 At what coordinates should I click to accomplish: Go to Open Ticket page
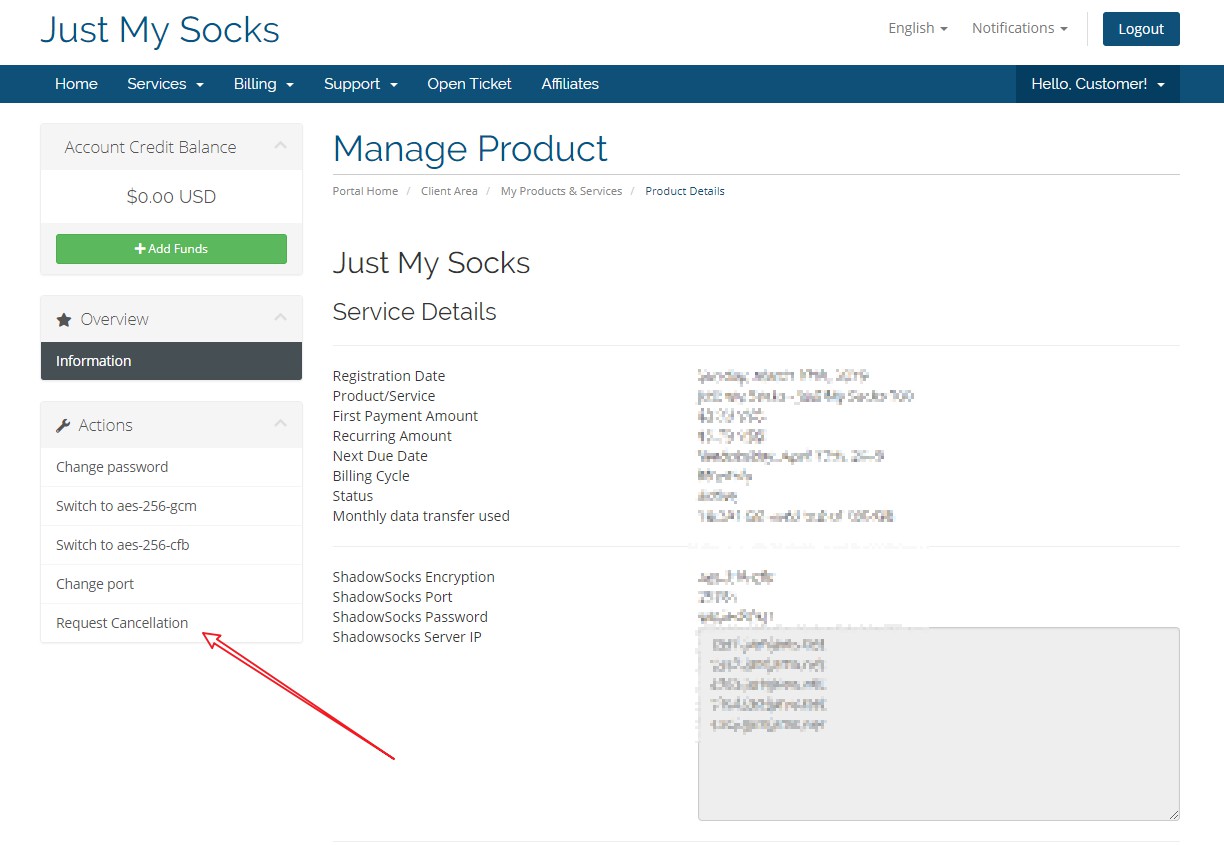tap(469, 84)
